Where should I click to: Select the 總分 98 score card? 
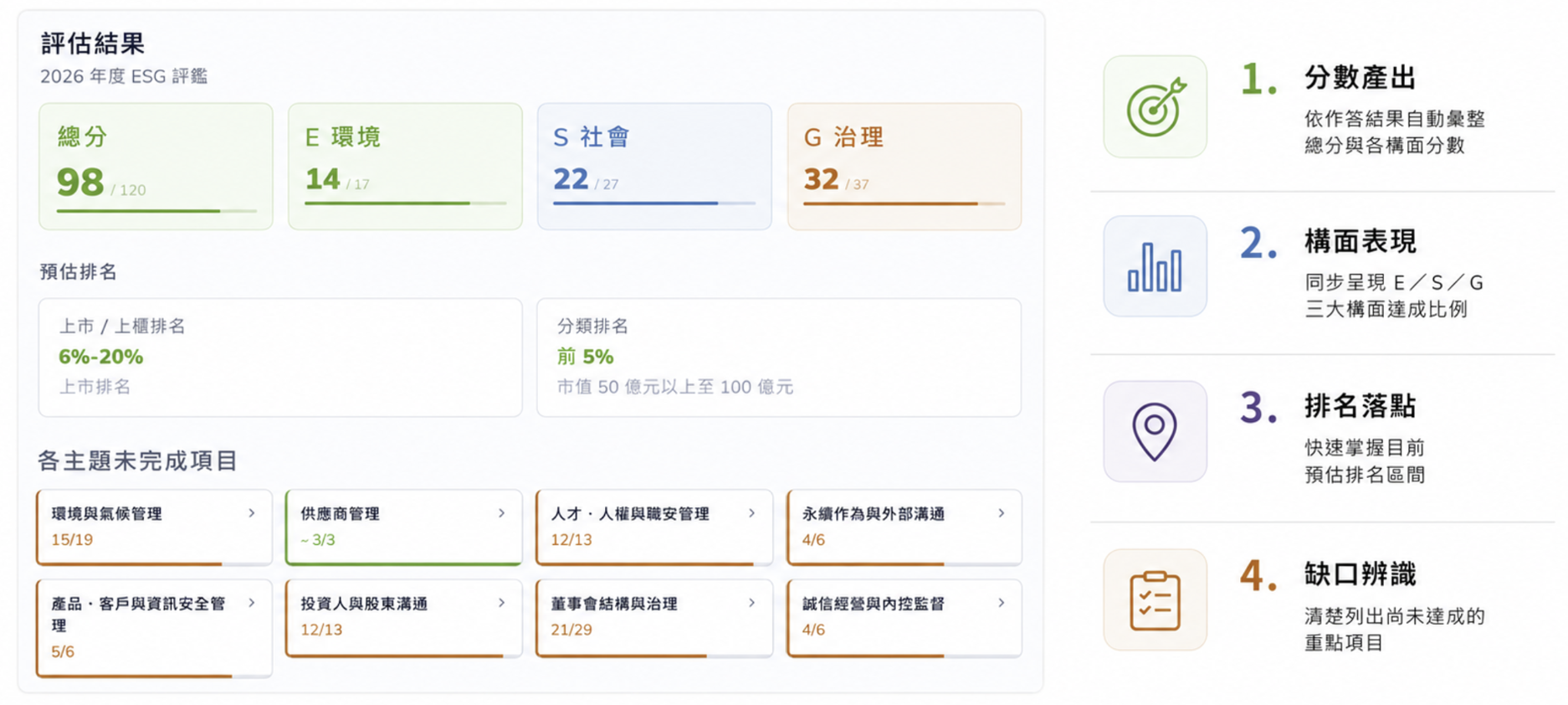(156, 166)
